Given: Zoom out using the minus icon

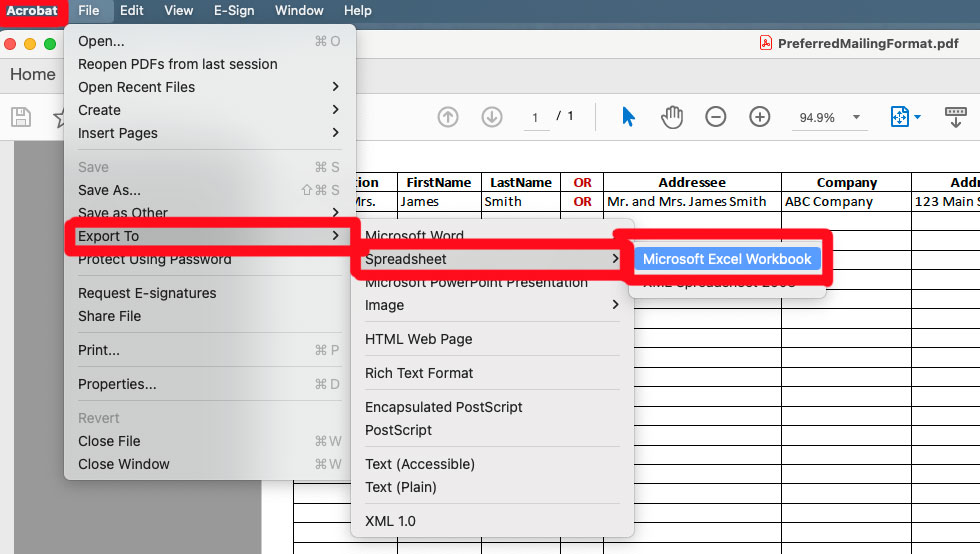Looking at the screenshot, I should click(716, 117).
